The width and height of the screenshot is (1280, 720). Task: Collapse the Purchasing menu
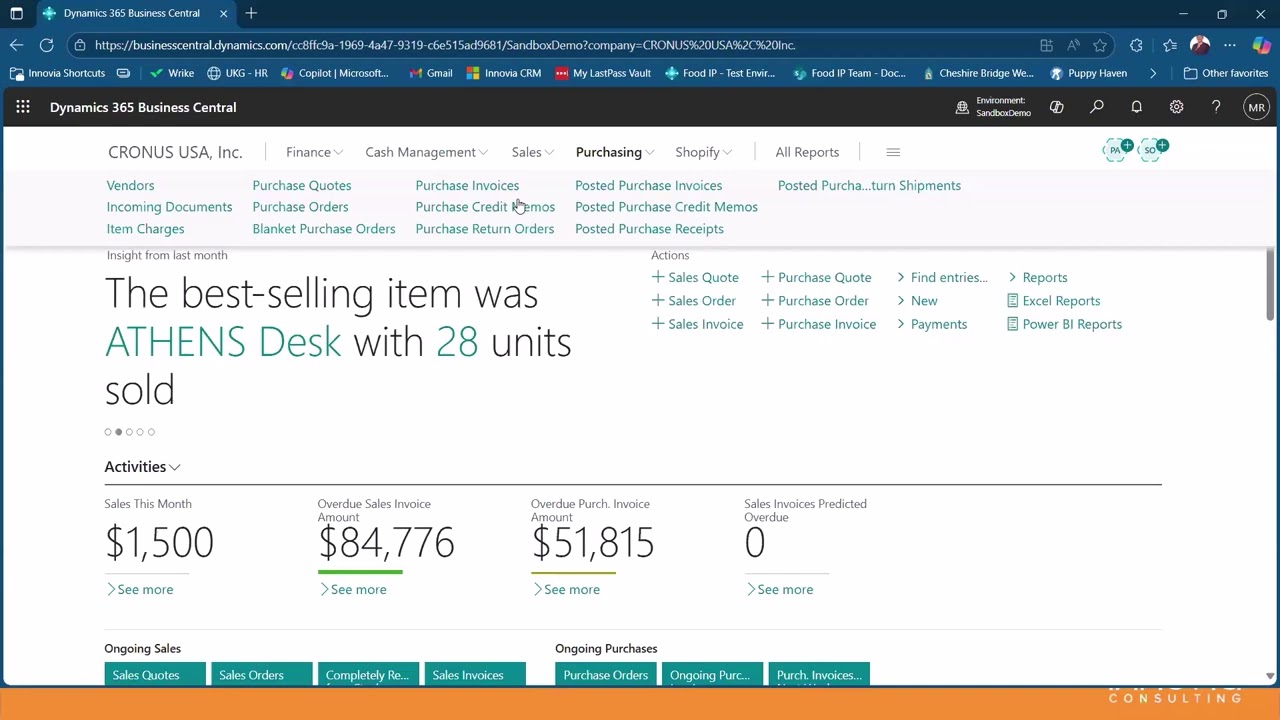click(614, 152)
